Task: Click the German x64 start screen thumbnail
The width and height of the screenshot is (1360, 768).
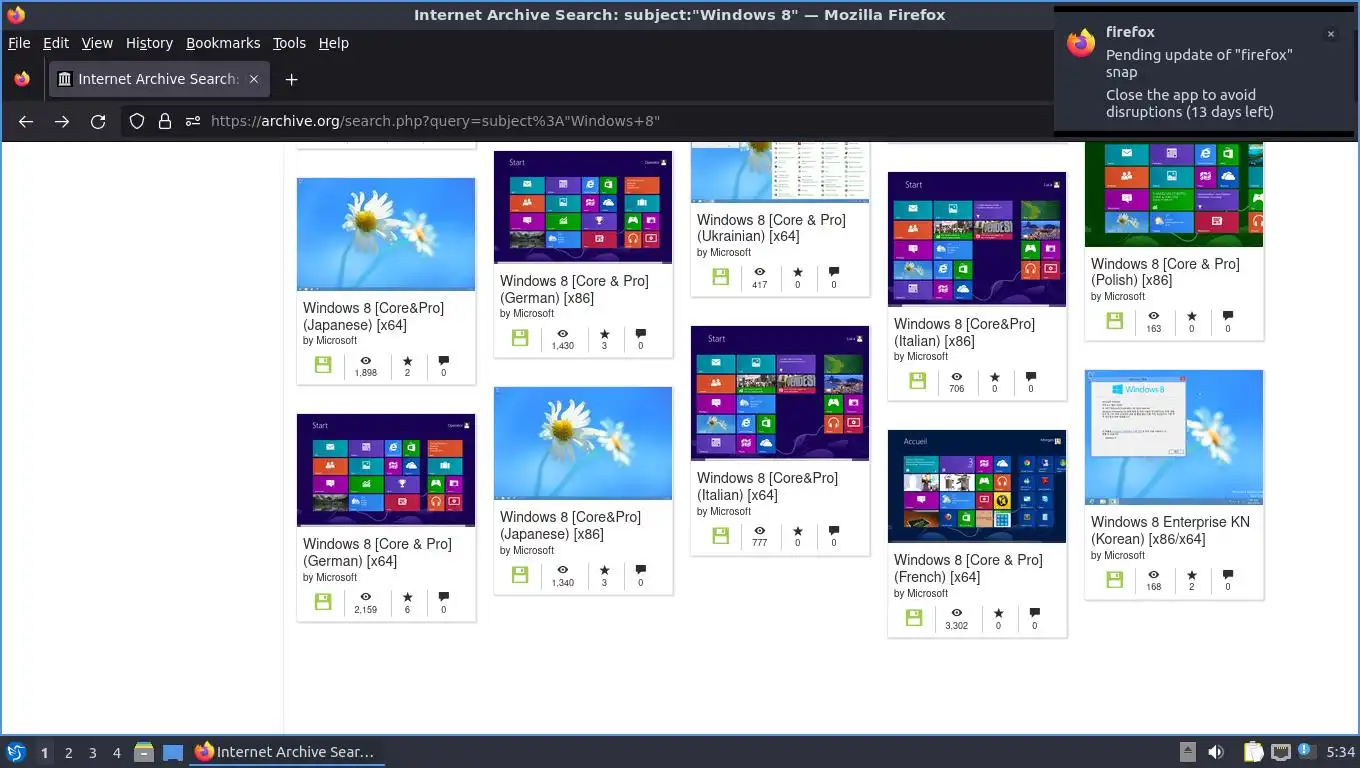Action: pos(386,470)
